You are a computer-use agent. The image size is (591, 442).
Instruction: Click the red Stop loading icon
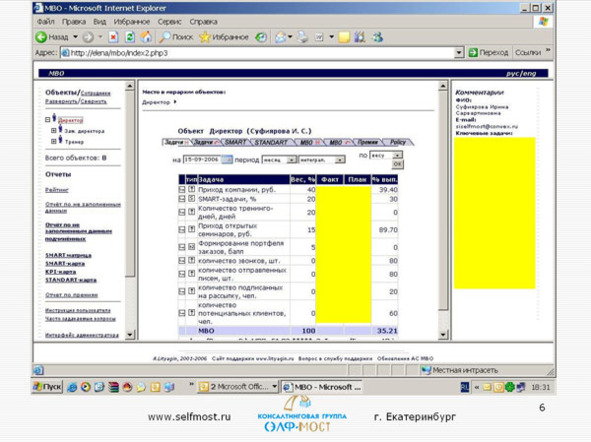113,37
